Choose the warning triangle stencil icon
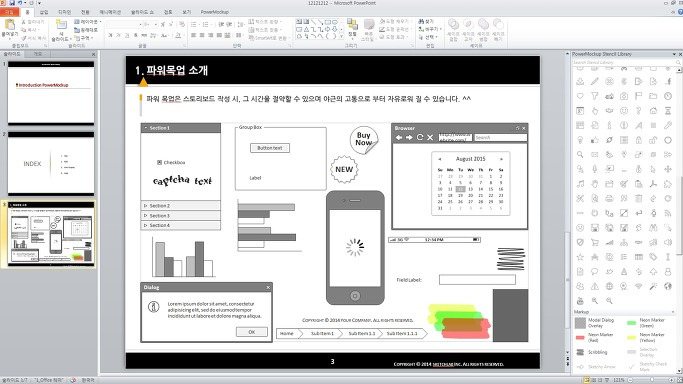Screen dimensions: 683x384 [595, 286]
